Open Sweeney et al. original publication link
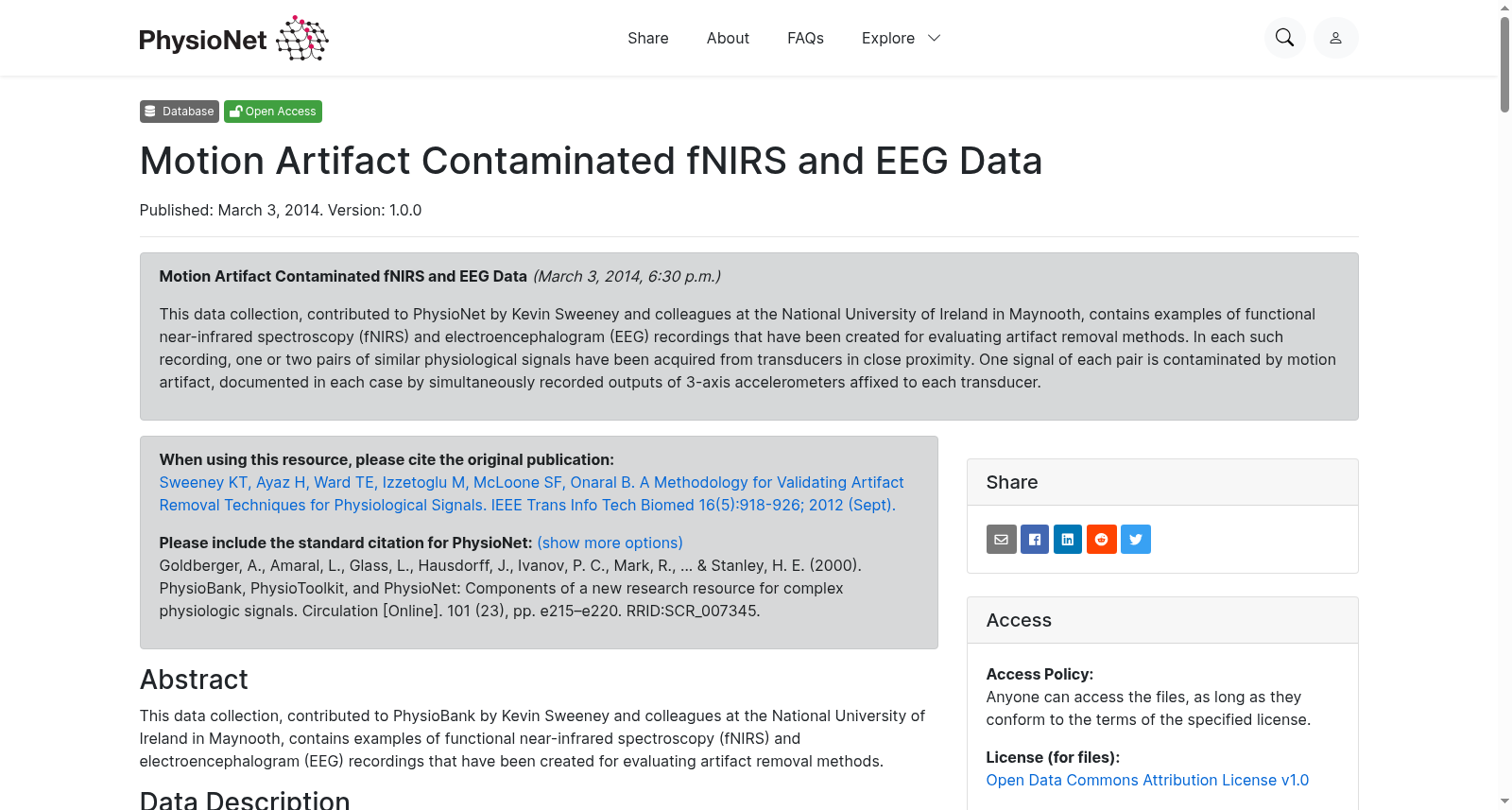 531,493
